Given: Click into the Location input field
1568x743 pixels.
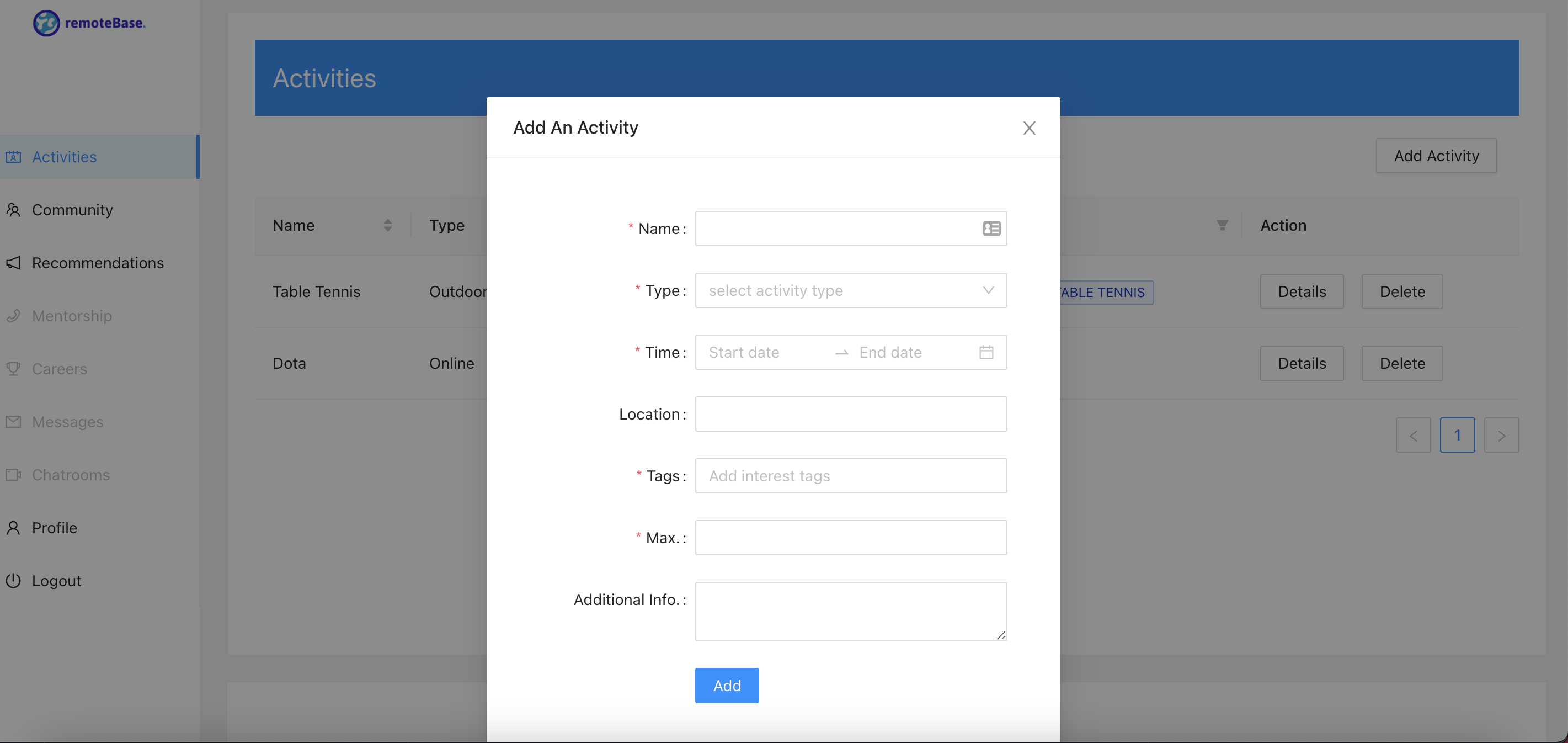Looking at the screenshot, I should [850, 414].
